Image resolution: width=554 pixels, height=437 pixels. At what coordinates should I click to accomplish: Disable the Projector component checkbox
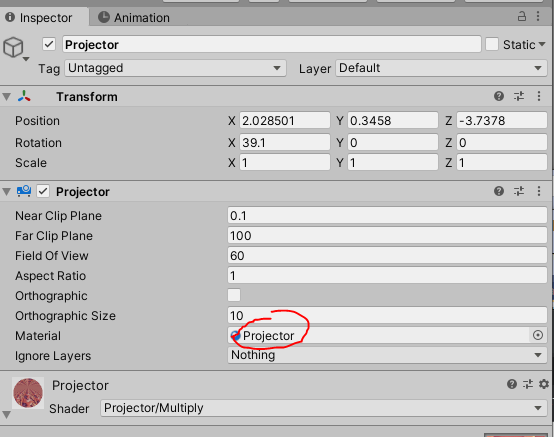[x=43, y=191]
